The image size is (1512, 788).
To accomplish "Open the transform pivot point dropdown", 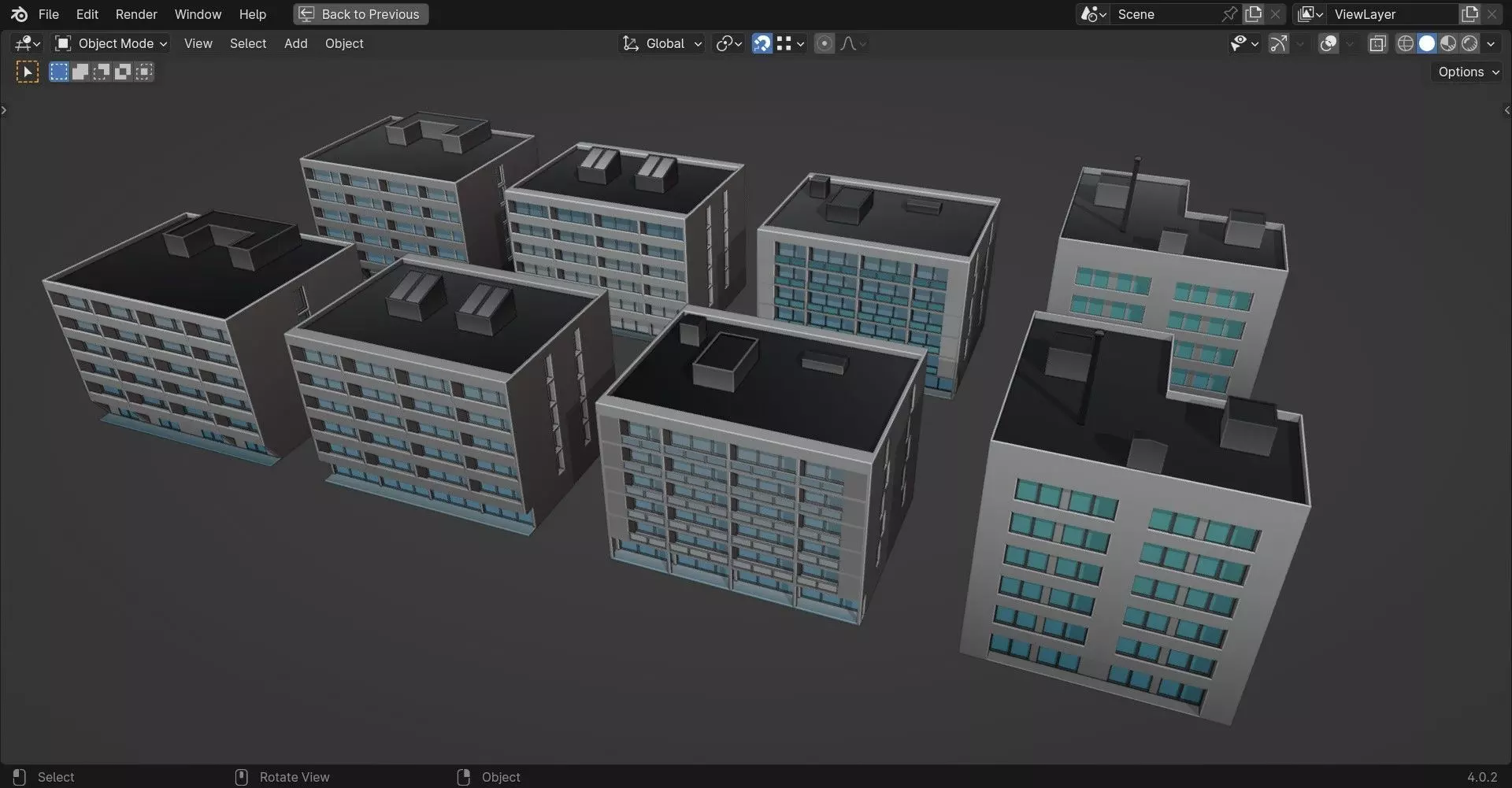I will (729, 43).
